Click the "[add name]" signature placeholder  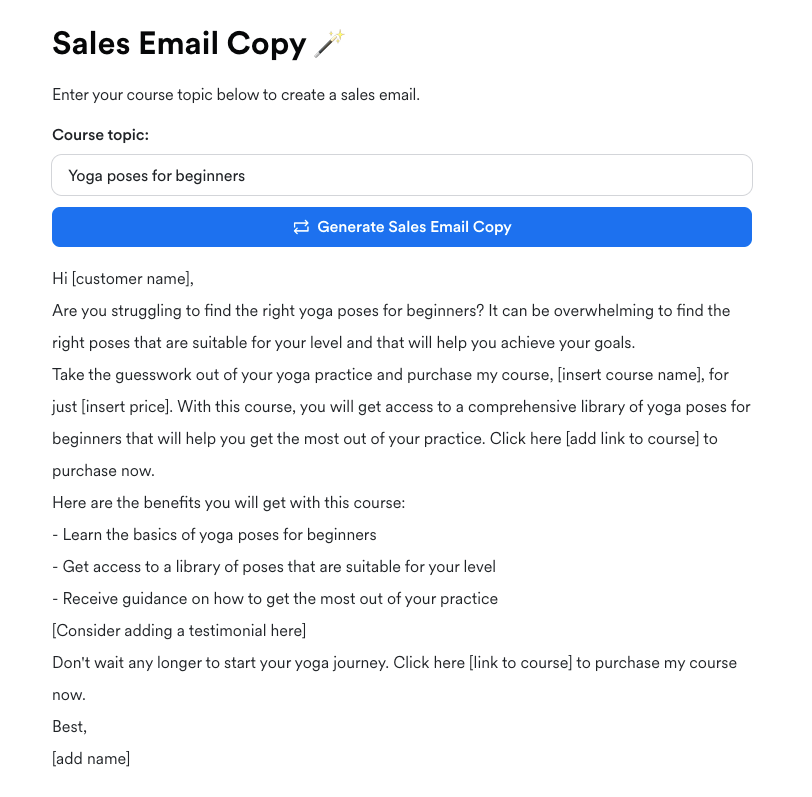click(x=91, y=759)
